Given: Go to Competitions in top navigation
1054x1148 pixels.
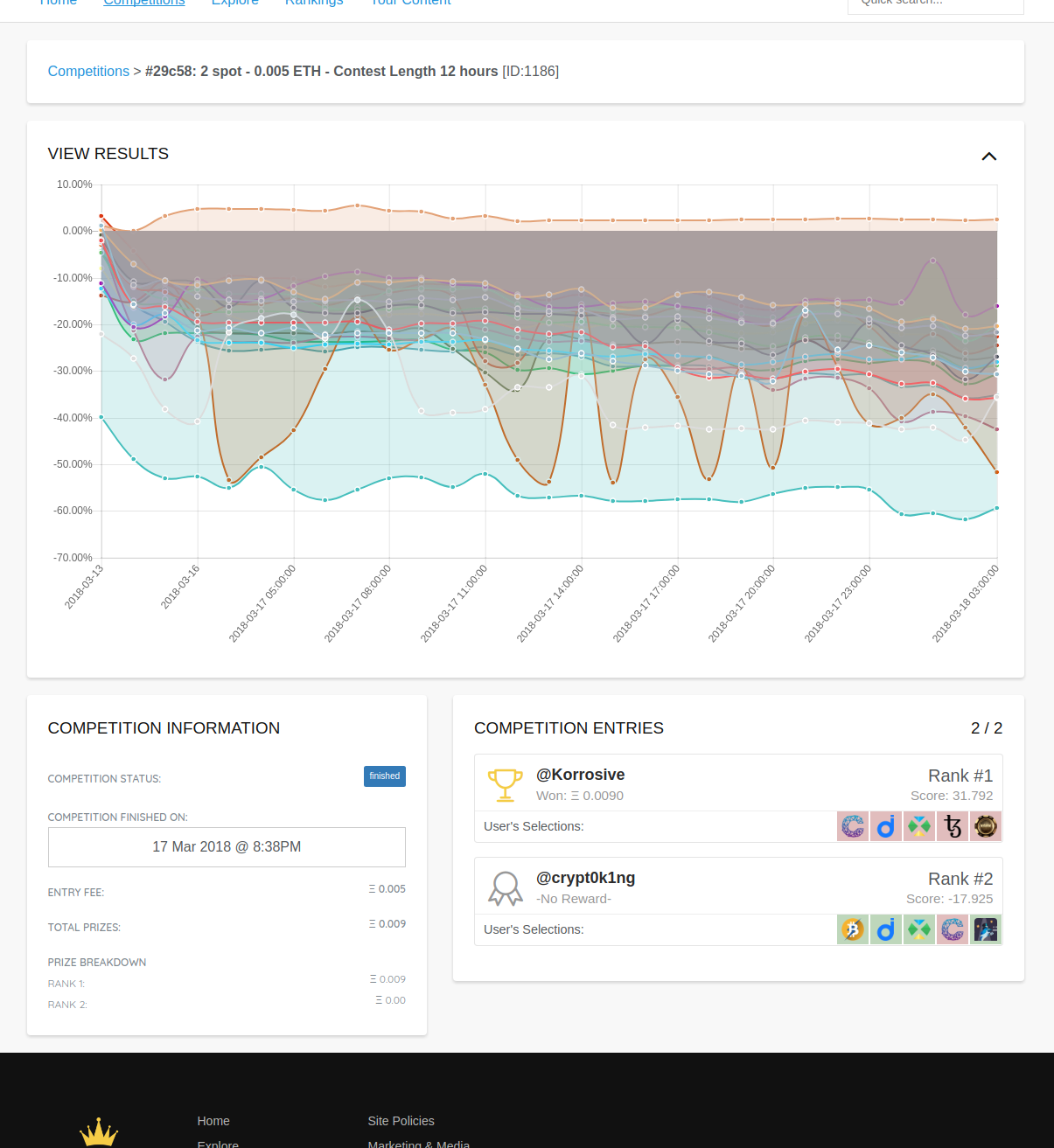Looking at the screenshot, I should tap(144, 3).
